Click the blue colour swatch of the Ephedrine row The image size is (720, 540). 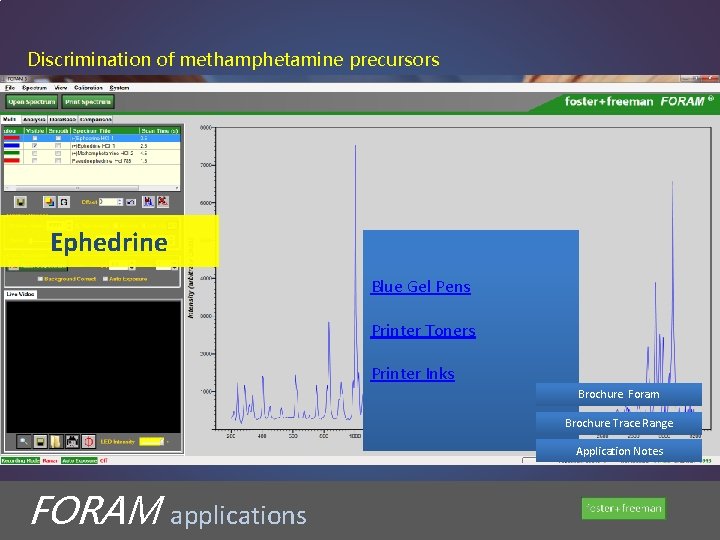(x=12, y=146)
